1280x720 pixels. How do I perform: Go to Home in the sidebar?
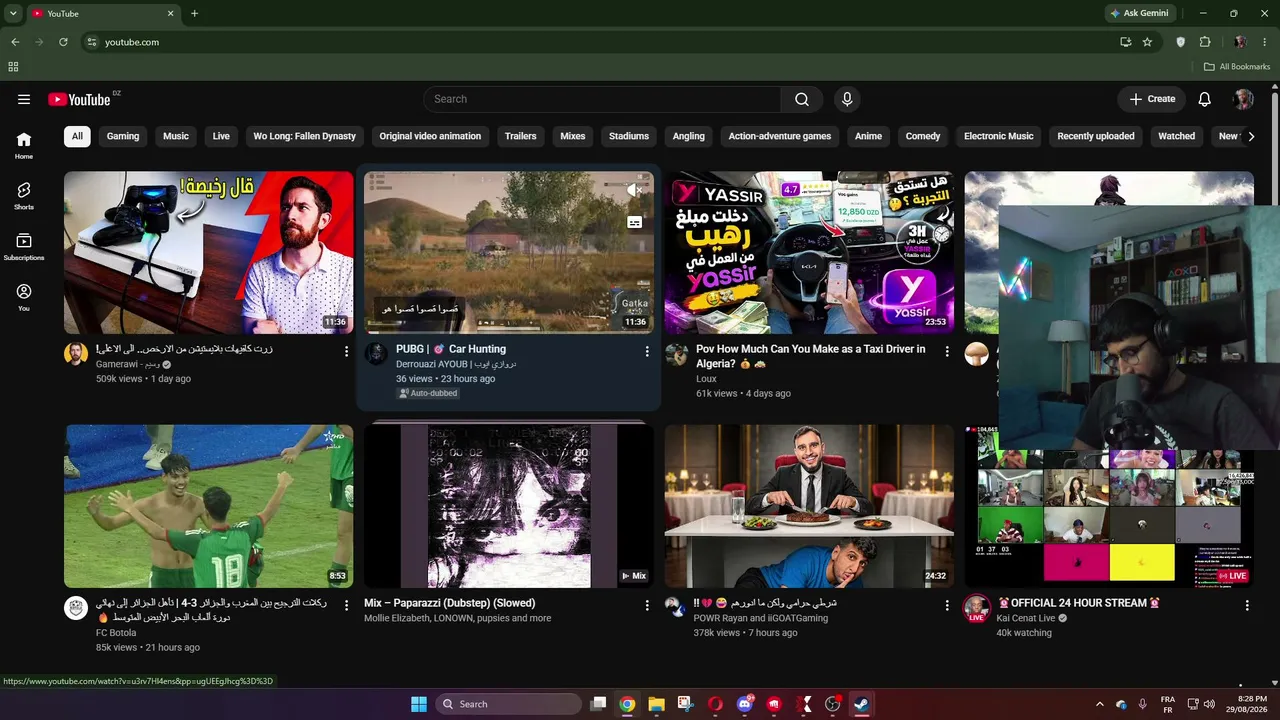click(x=24, y=146)
